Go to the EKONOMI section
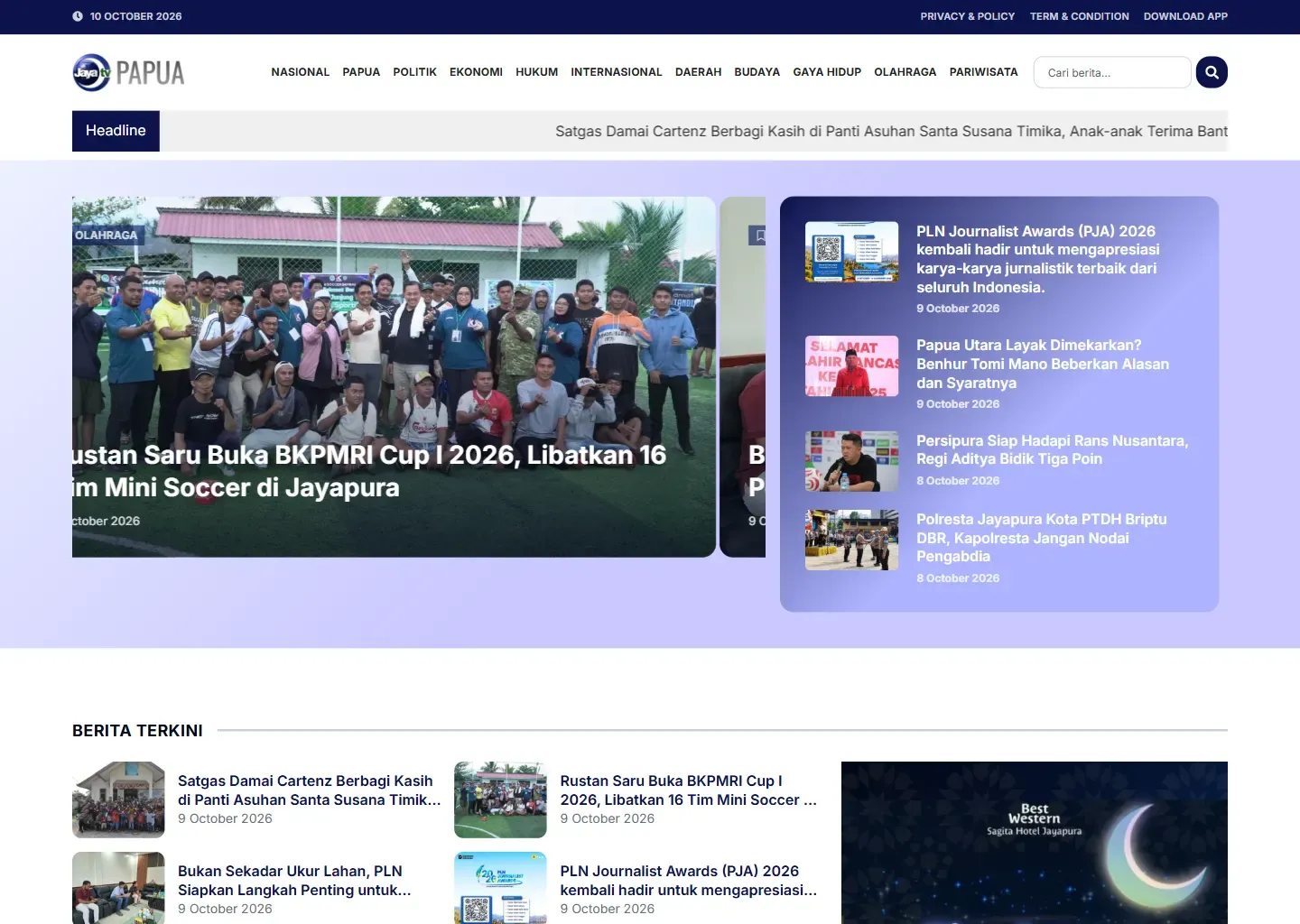This screenshot has height=924, width=1300. point(476,72)
